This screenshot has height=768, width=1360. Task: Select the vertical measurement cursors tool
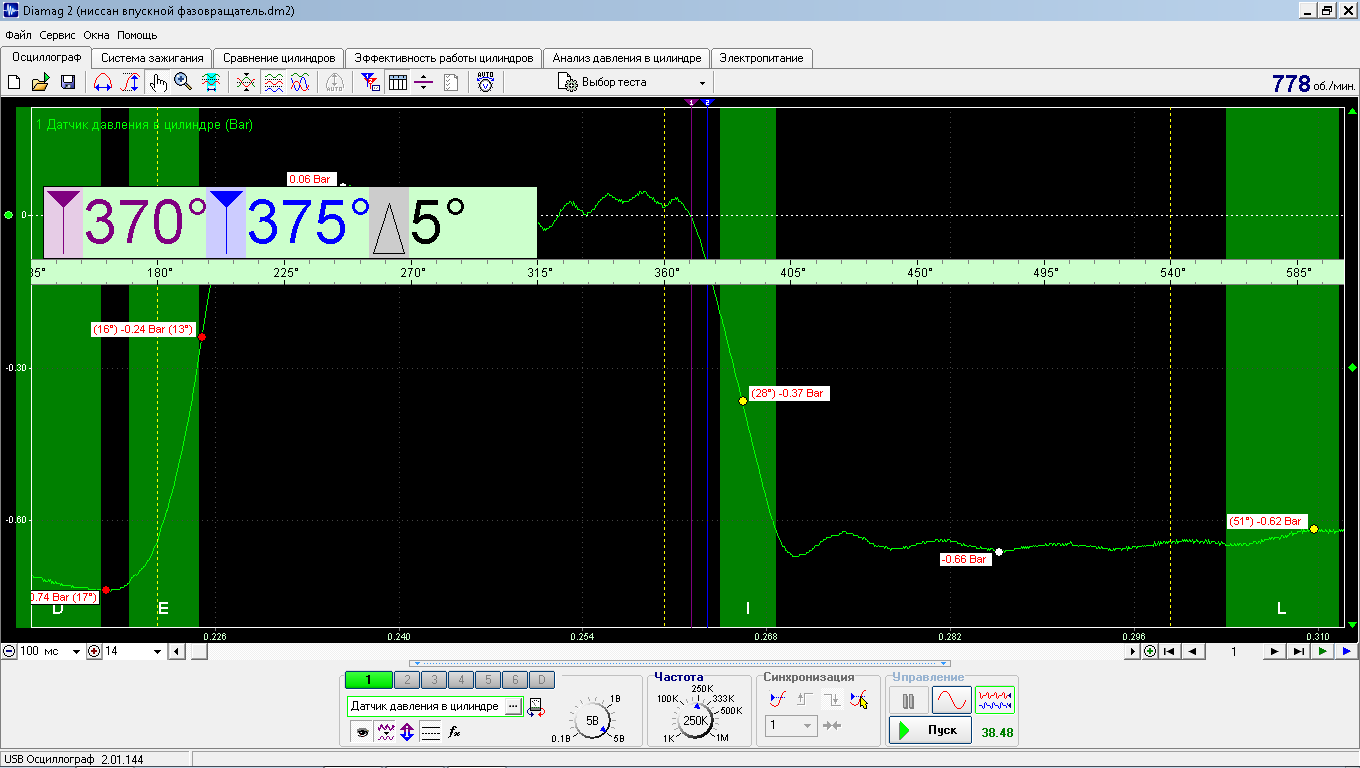[x=130, y=83]
